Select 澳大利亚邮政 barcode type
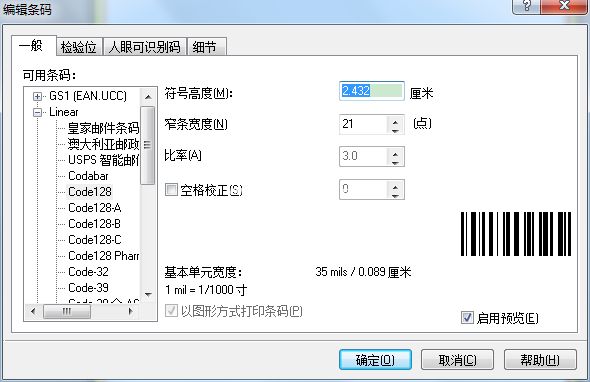Viewport: 590px width, 382px height. (x=103, y=144)
